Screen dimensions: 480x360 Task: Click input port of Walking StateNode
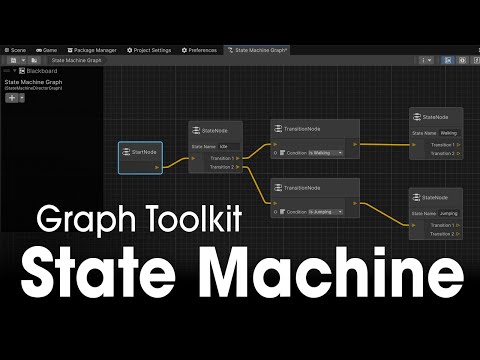pos(414,145)
